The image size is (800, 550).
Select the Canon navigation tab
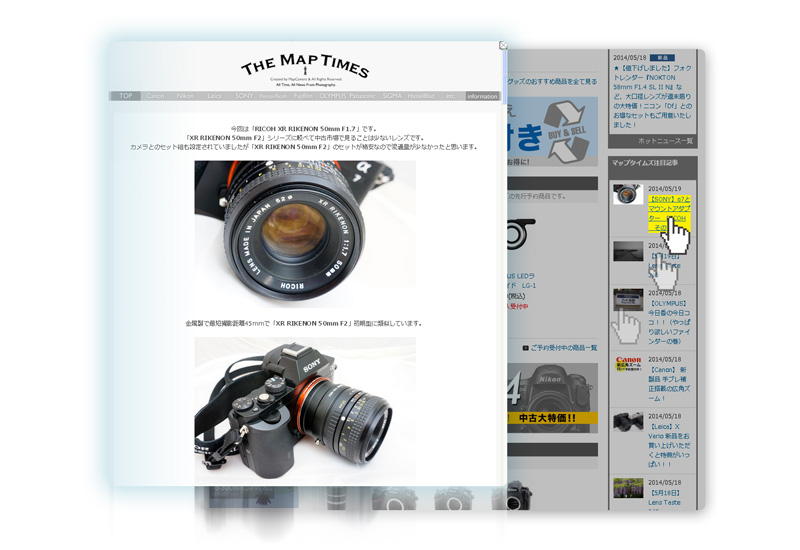point(155,96)
